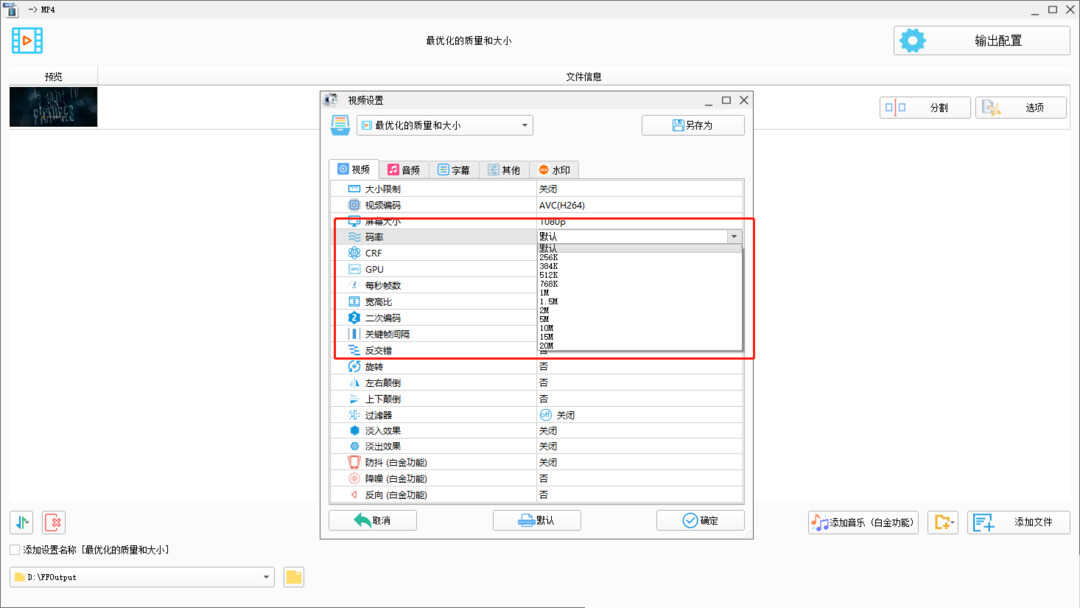
Task: Click the 码率 wave icon
Action: (x=354, y=237)
